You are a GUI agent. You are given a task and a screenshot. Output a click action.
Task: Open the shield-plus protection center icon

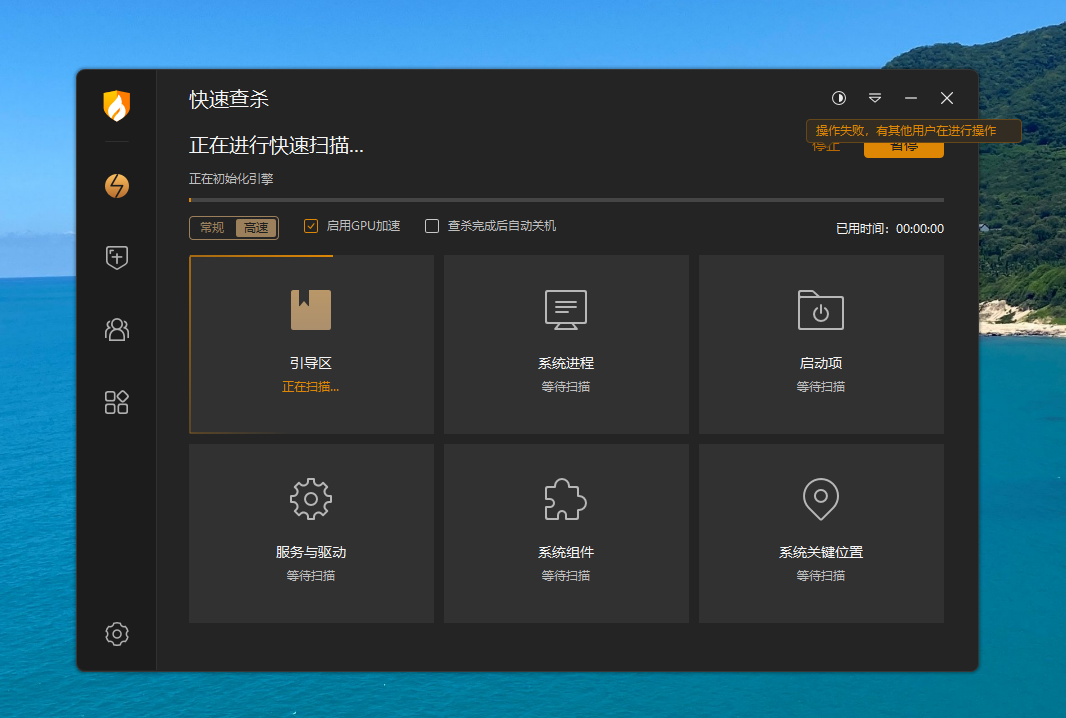[x=116, y=258]
